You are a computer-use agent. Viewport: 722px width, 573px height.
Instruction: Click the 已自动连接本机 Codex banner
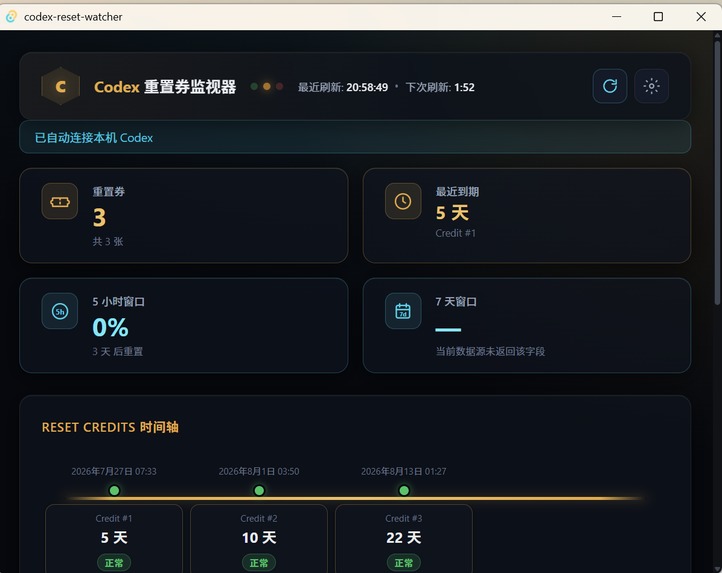(355, 137)
